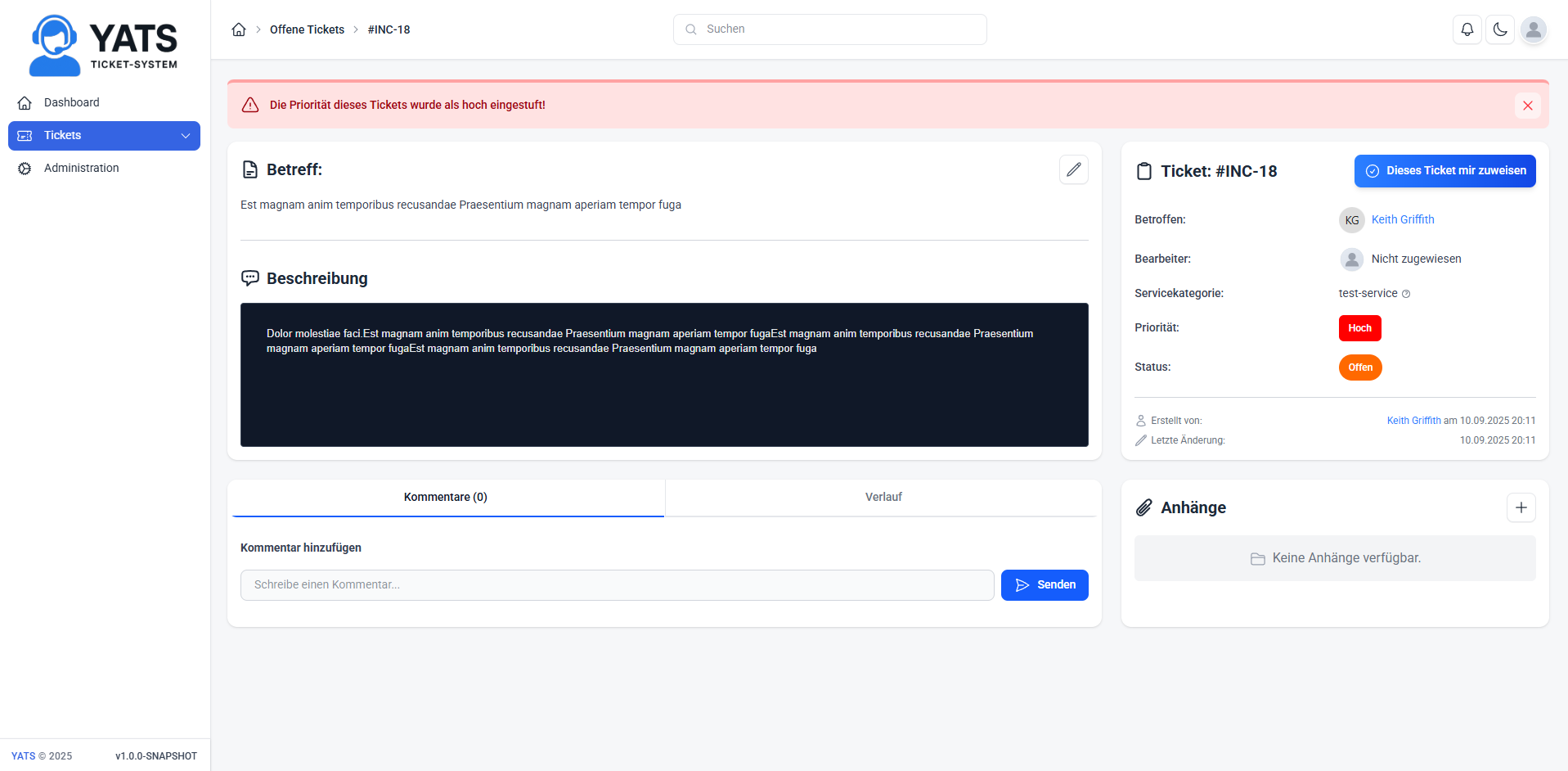The height and width of the screenshot is (771, 1568).
Task: Click the YATS logo
Action: point(104,46)
